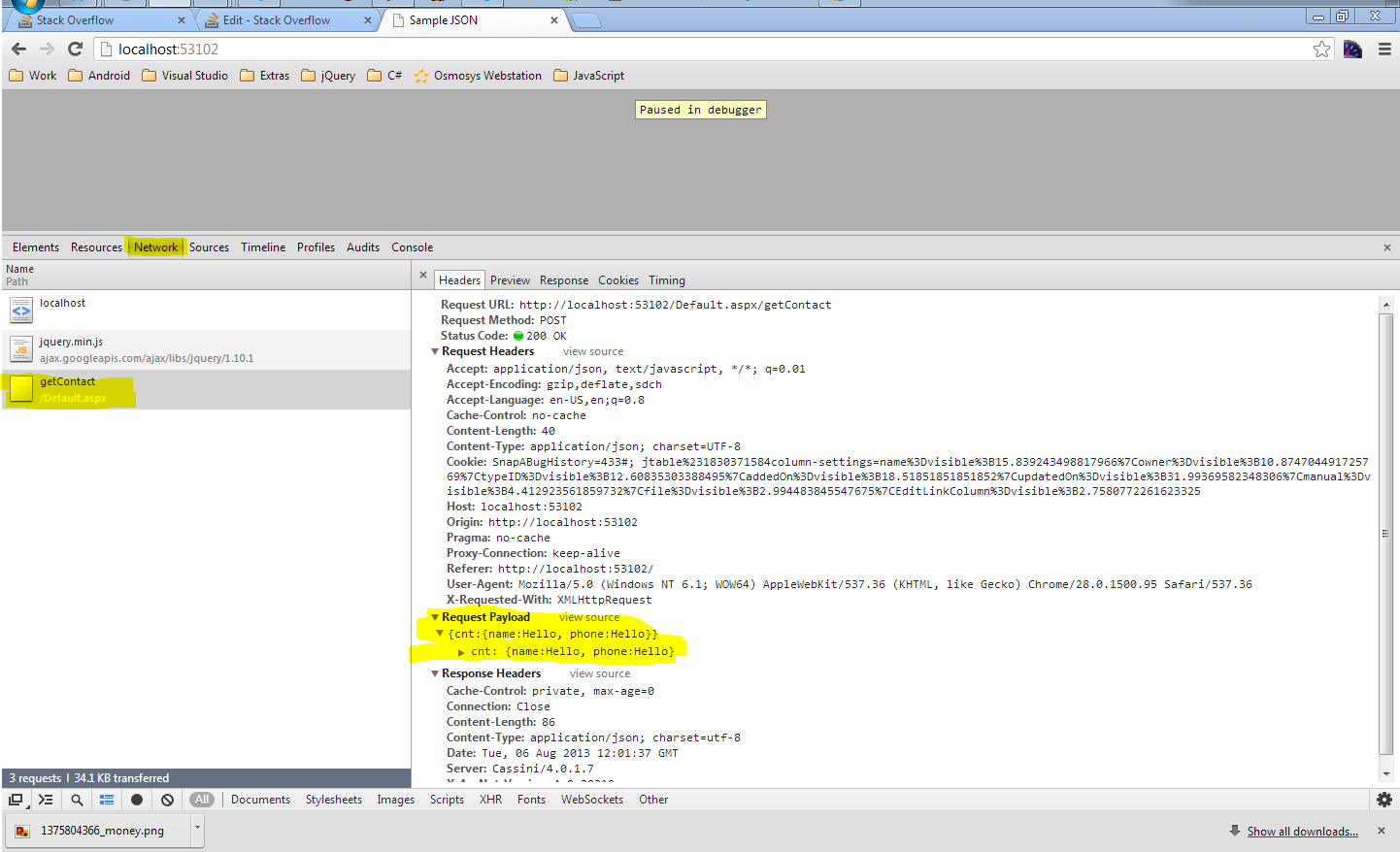Collapse the Response Headers section
1400x852 pixels.
[435, 673]
